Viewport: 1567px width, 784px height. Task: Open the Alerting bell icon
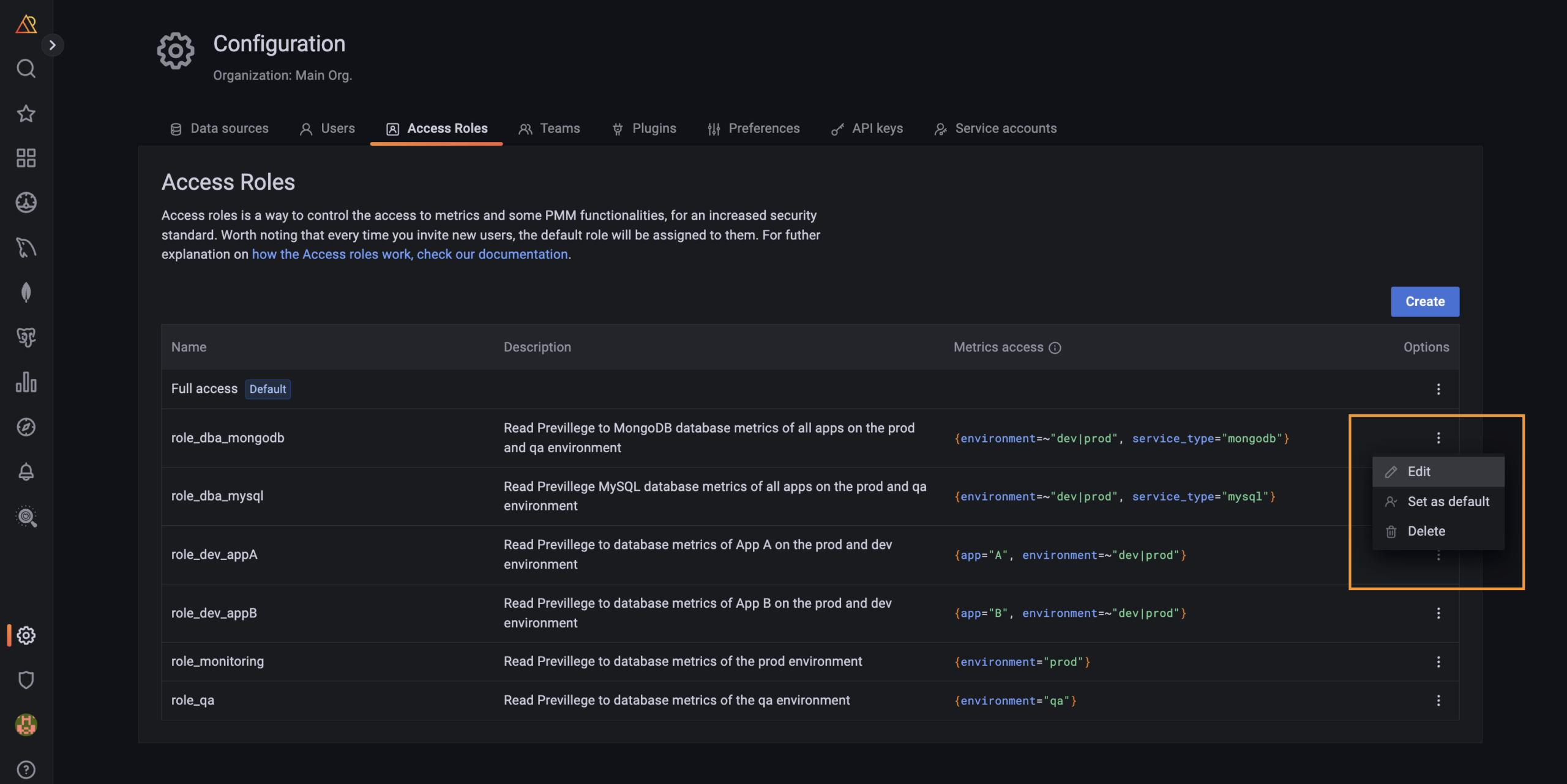[26, 472]
